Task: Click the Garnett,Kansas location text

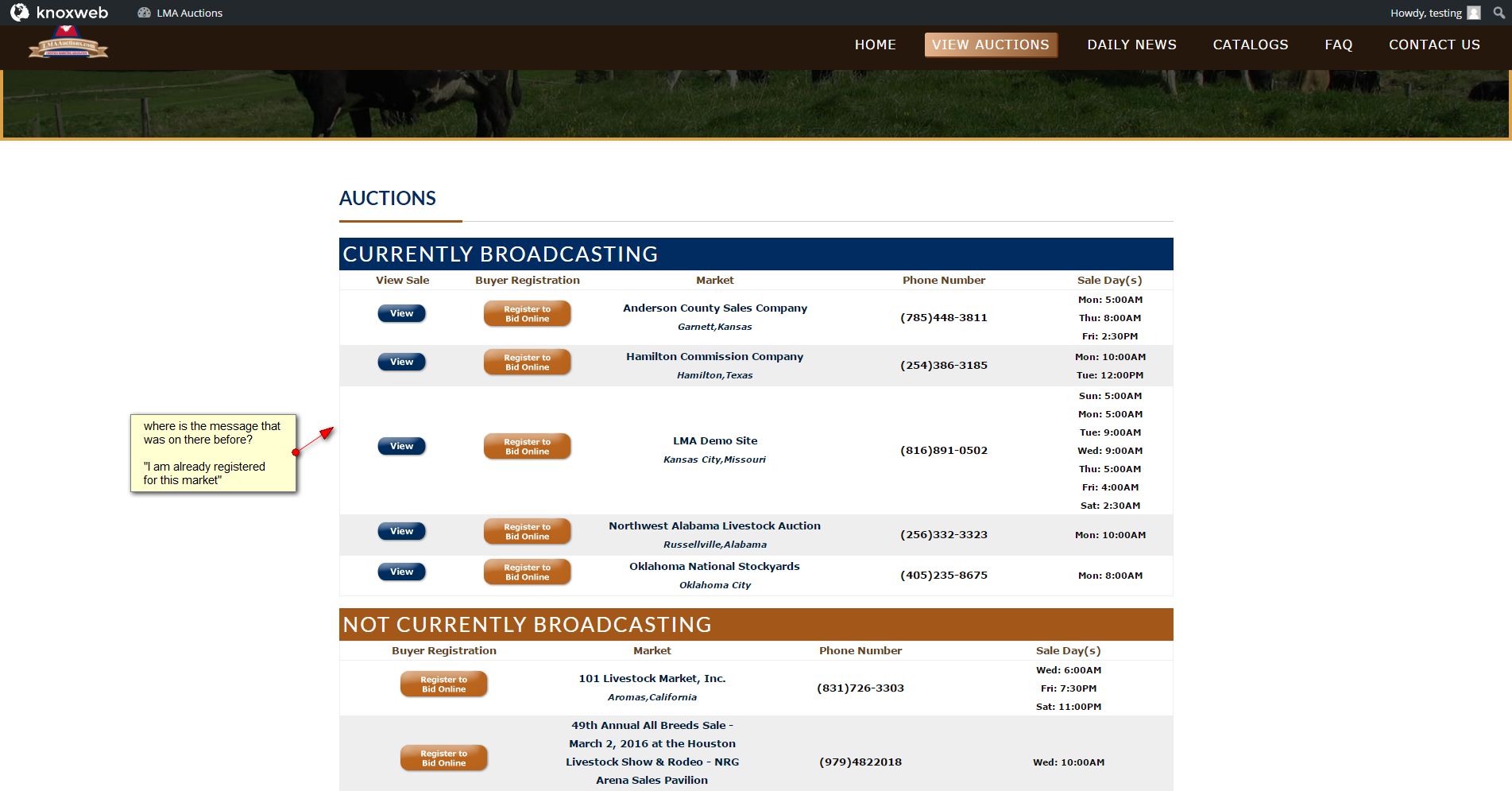Action: click(715, 328)
